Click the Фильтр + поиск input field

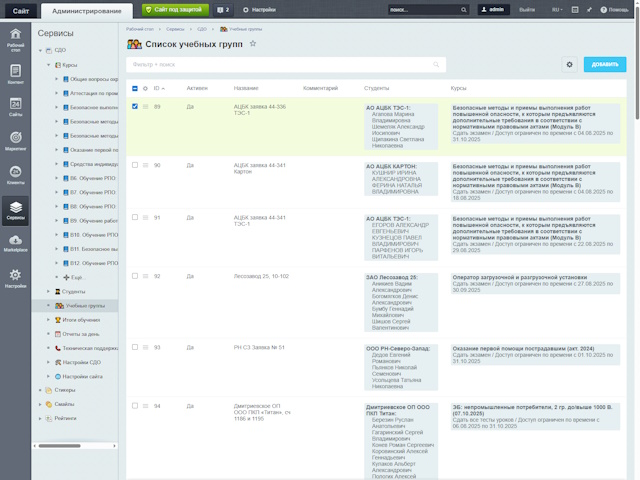[x=286, y=64]
